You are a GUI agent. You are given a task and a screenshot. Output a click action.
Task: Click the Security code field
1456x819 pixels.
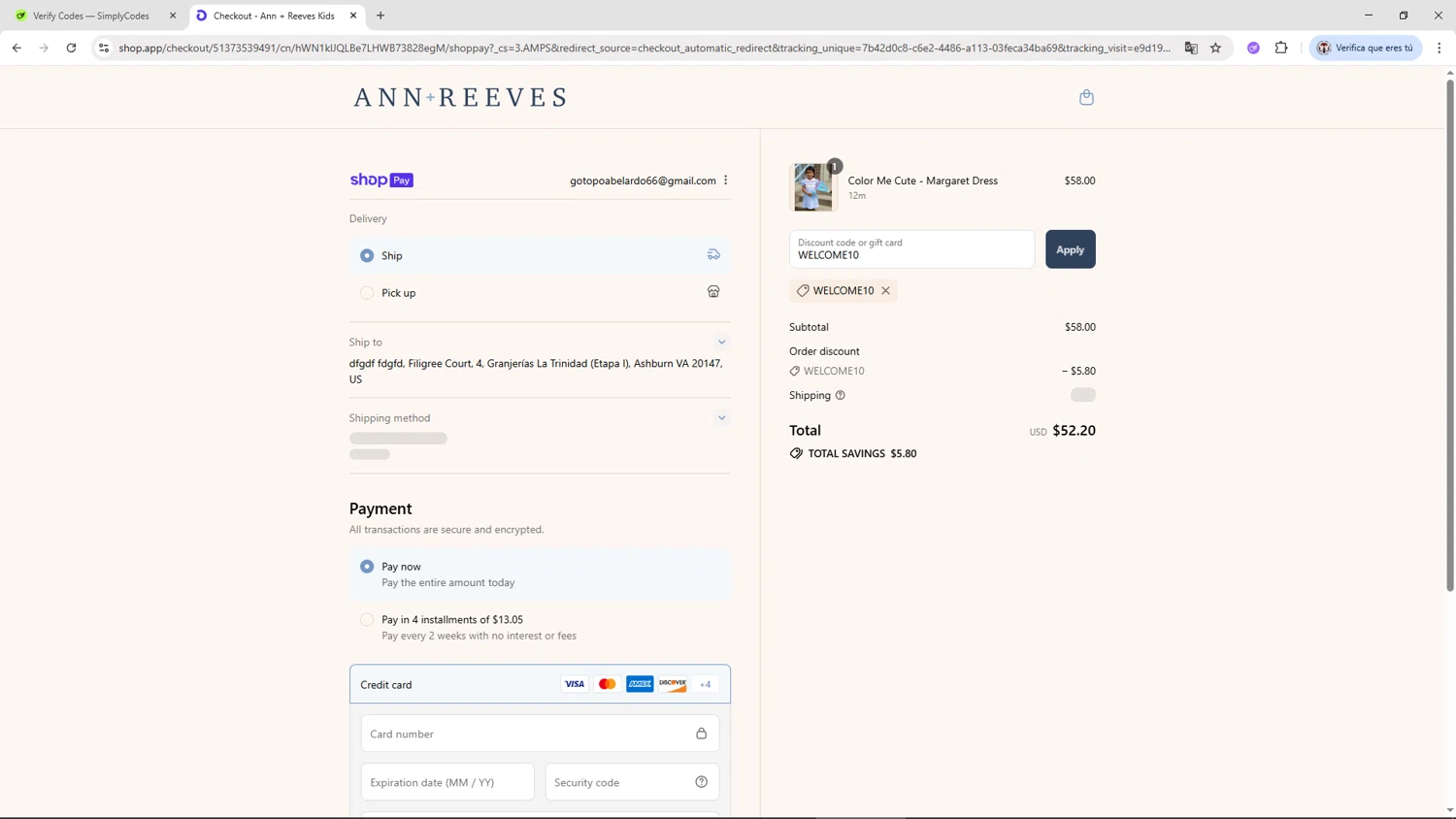coord(632,782)
